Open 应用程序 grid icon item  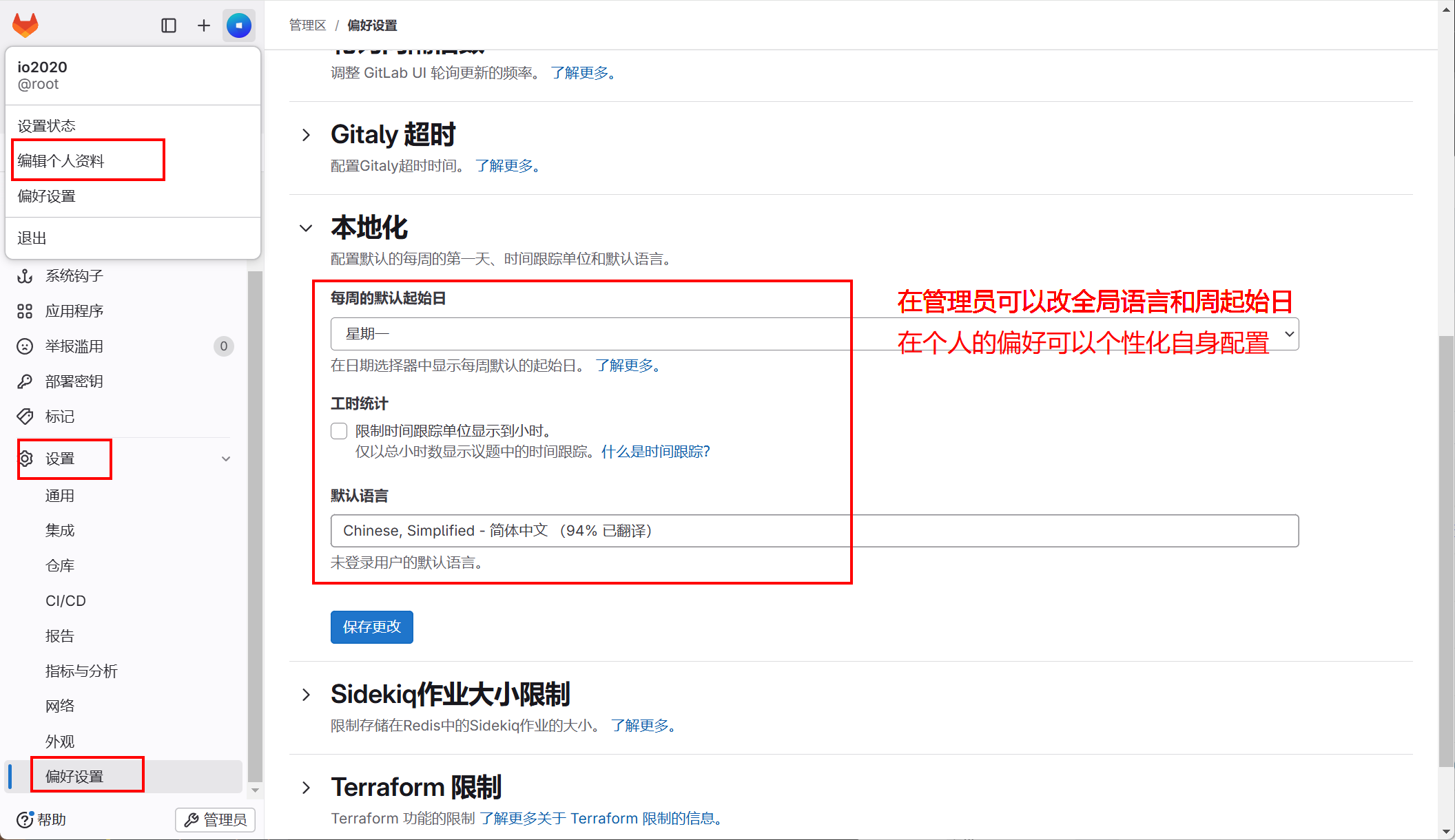[74, 311]
